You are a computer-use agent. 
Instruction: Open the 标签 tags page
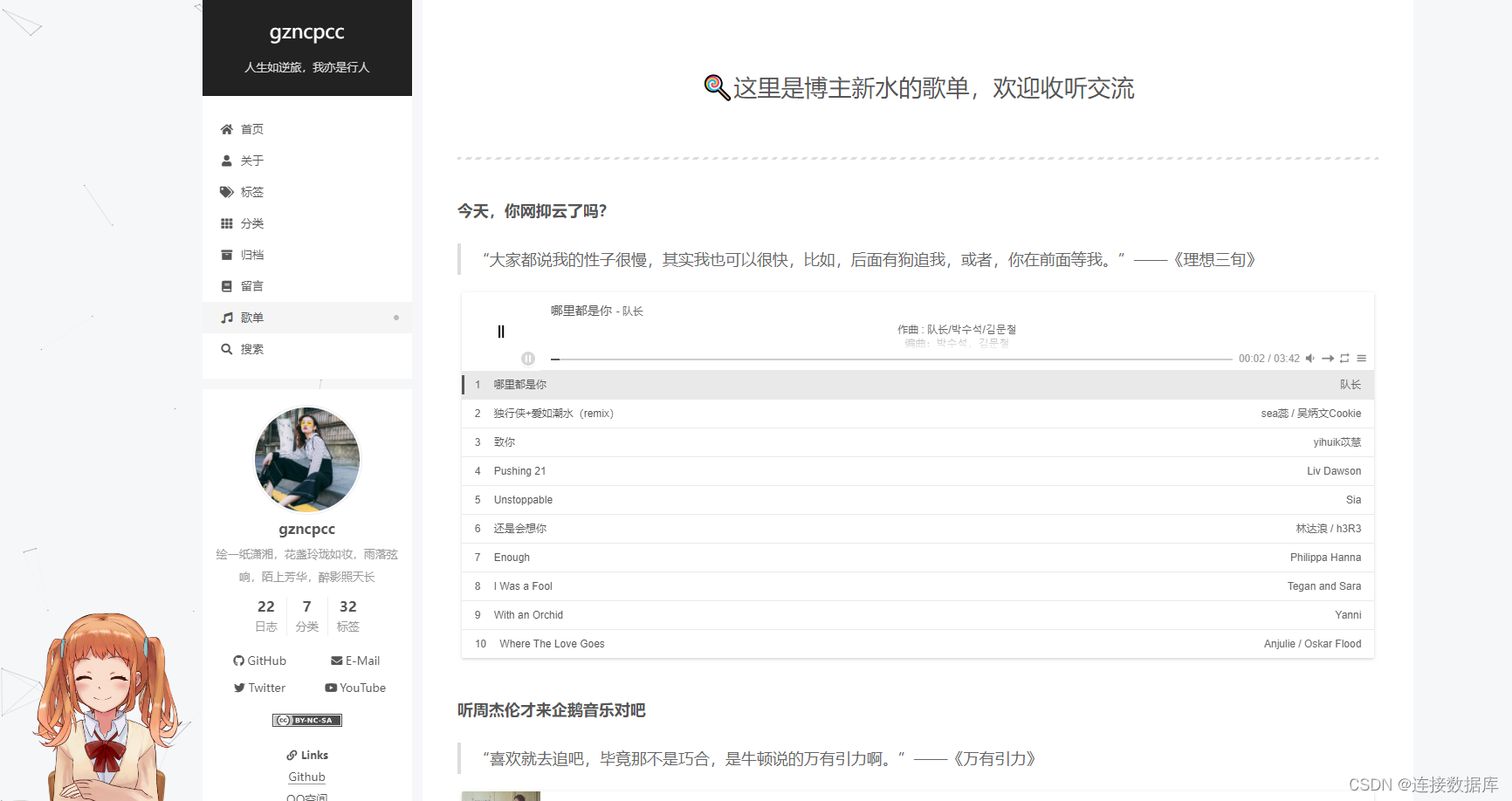(251, 191)
